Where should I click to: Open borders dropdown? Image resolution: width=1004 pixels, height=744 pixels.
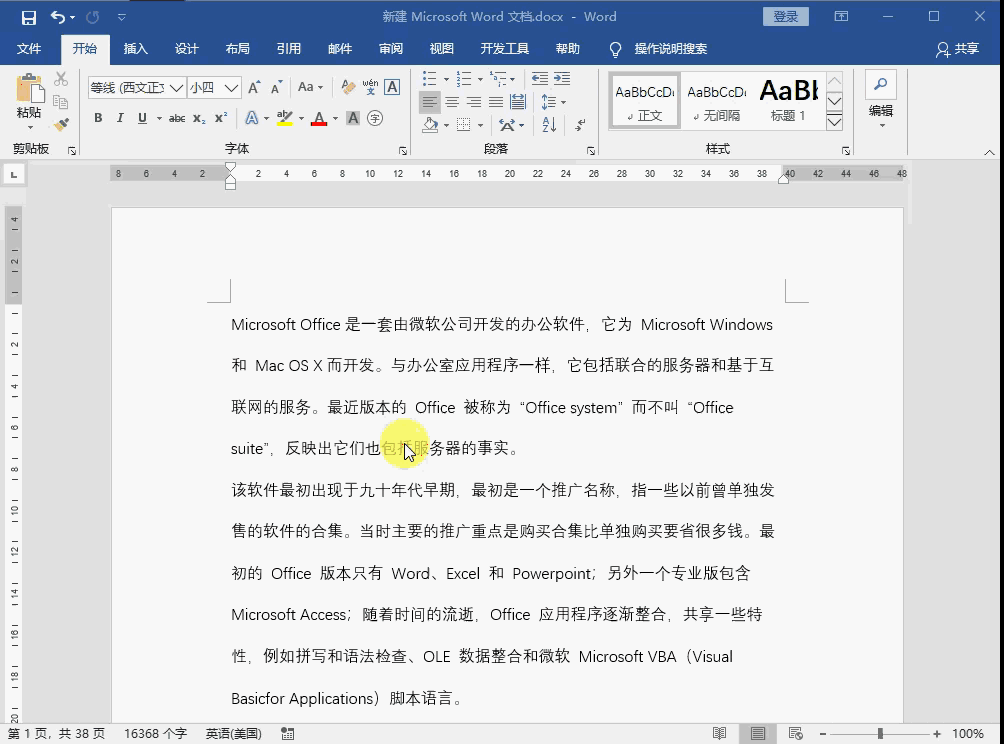480,125
